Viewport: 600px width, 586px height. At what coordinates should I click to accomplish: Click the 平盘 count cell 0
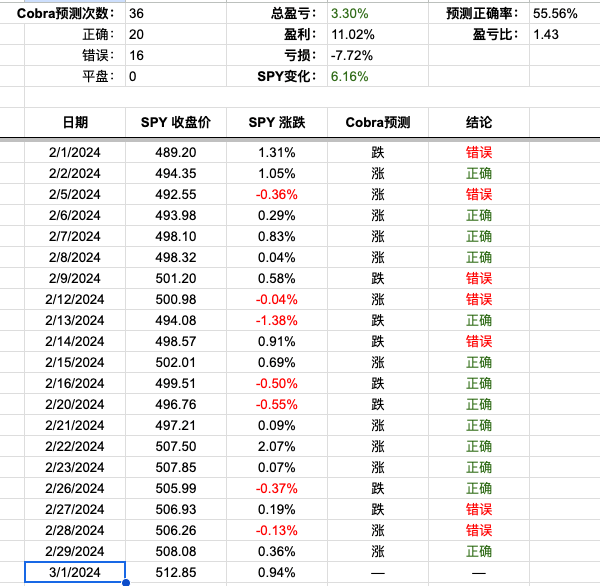176,77
